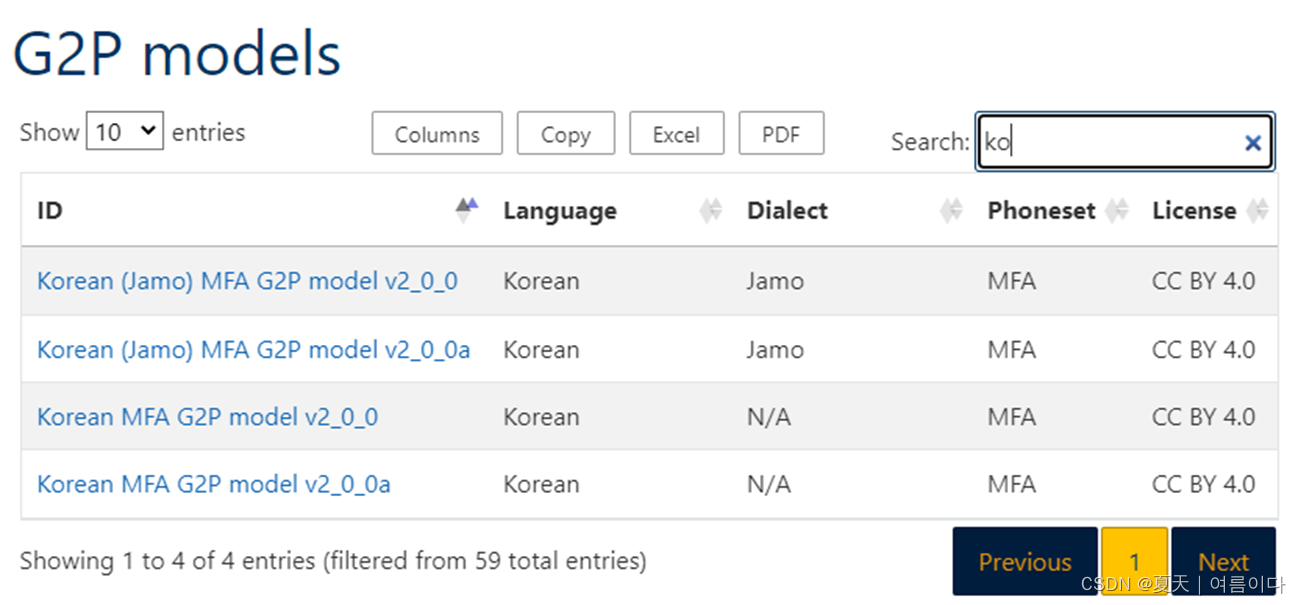Open Korean (Jamo) MFA G2P model v2_0_0a

(253, 350)
